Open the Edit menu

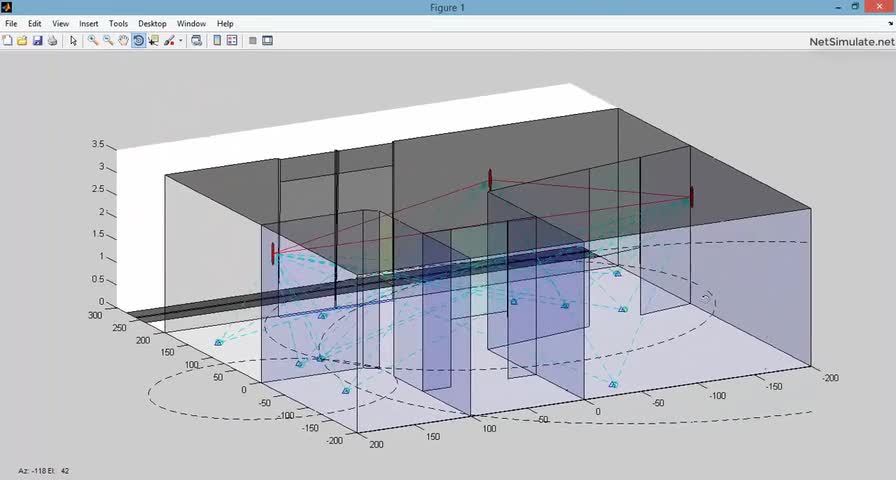tap(35, 23)
